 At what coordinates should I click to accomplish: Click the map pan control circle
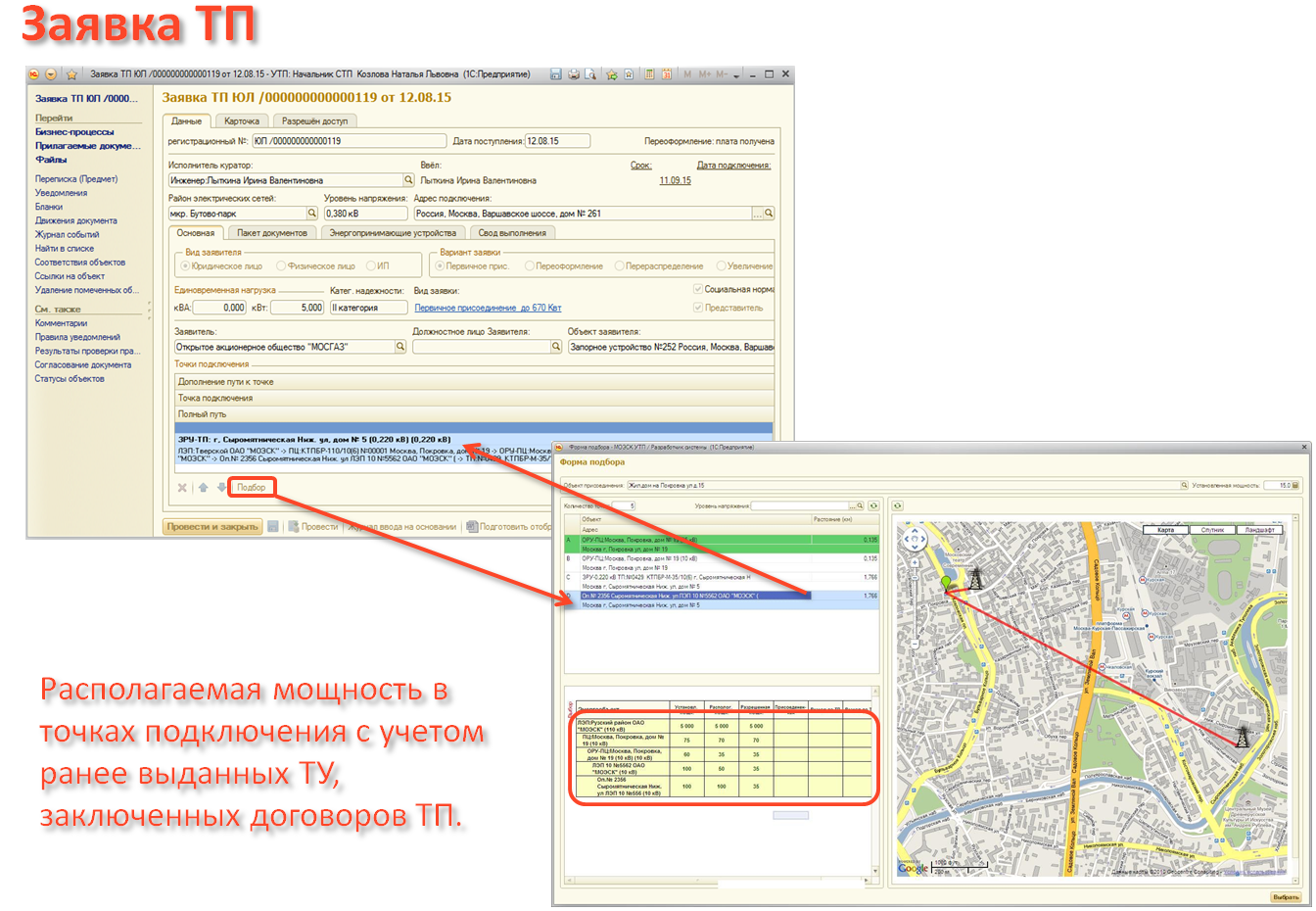tap(915, 539)
